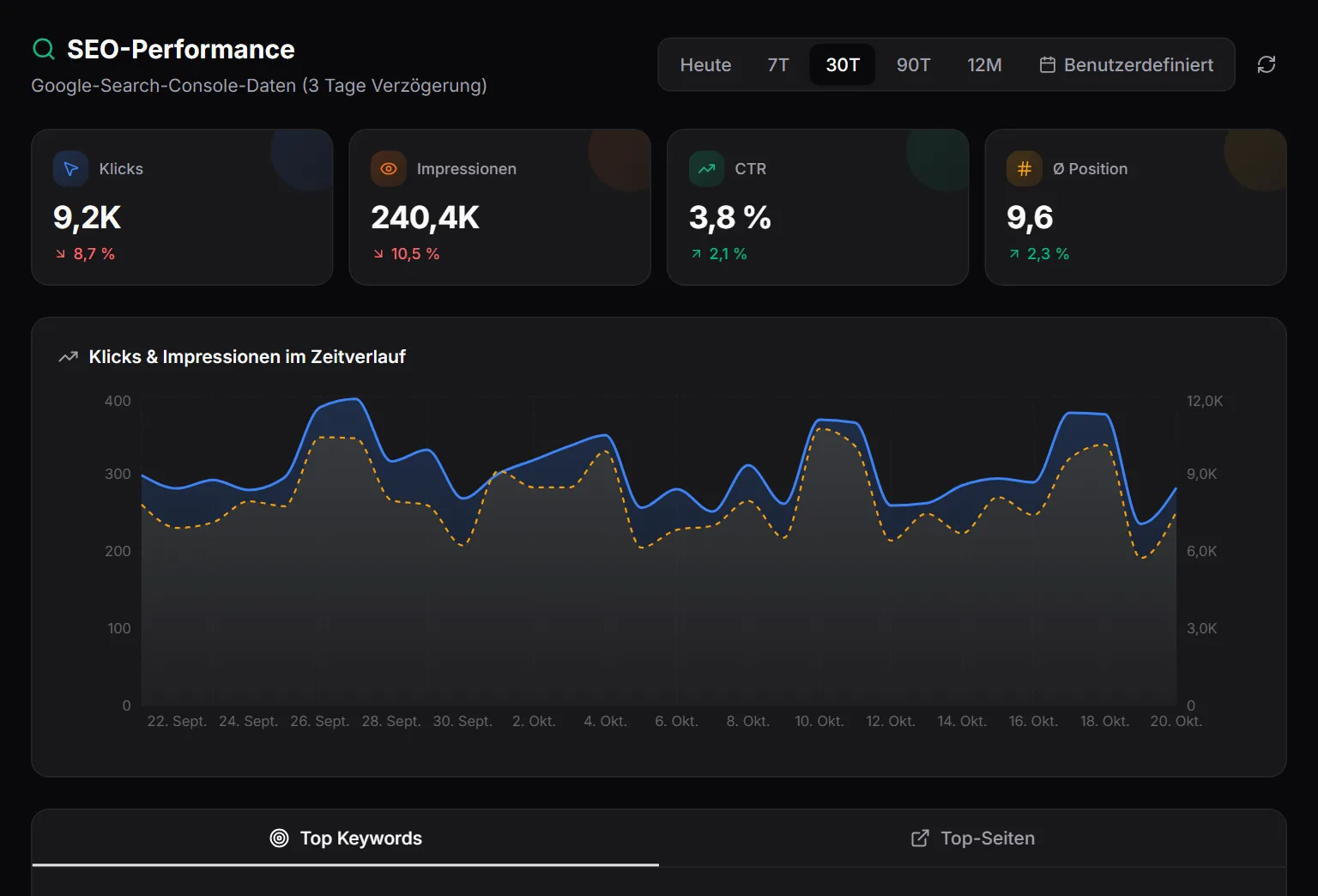This screenshot has width=1318, height=896.
Task: Click the 2,3 % change value
Action: pyautogui.click(x=1049, y=254)
